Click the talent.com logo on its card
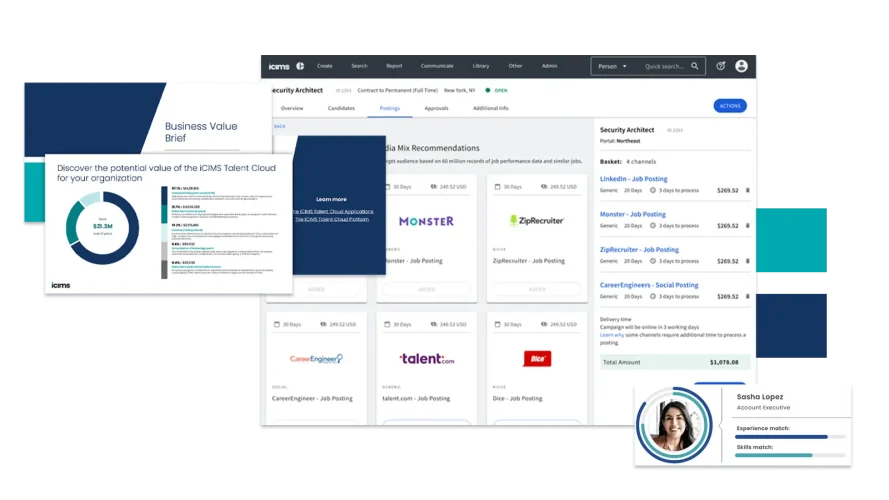Viewport: 889px width, 500px height. 426,358
